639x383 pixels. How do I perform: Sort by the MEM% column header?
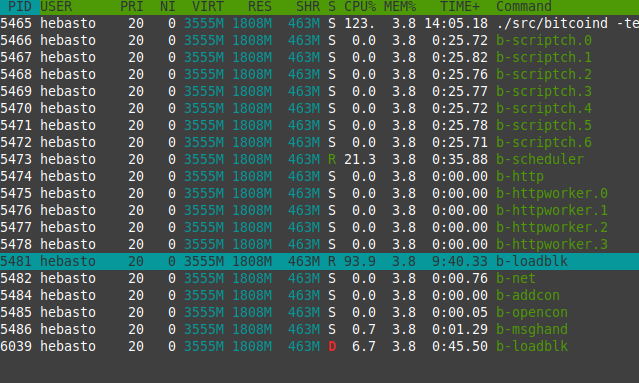(x=400, y=7)
